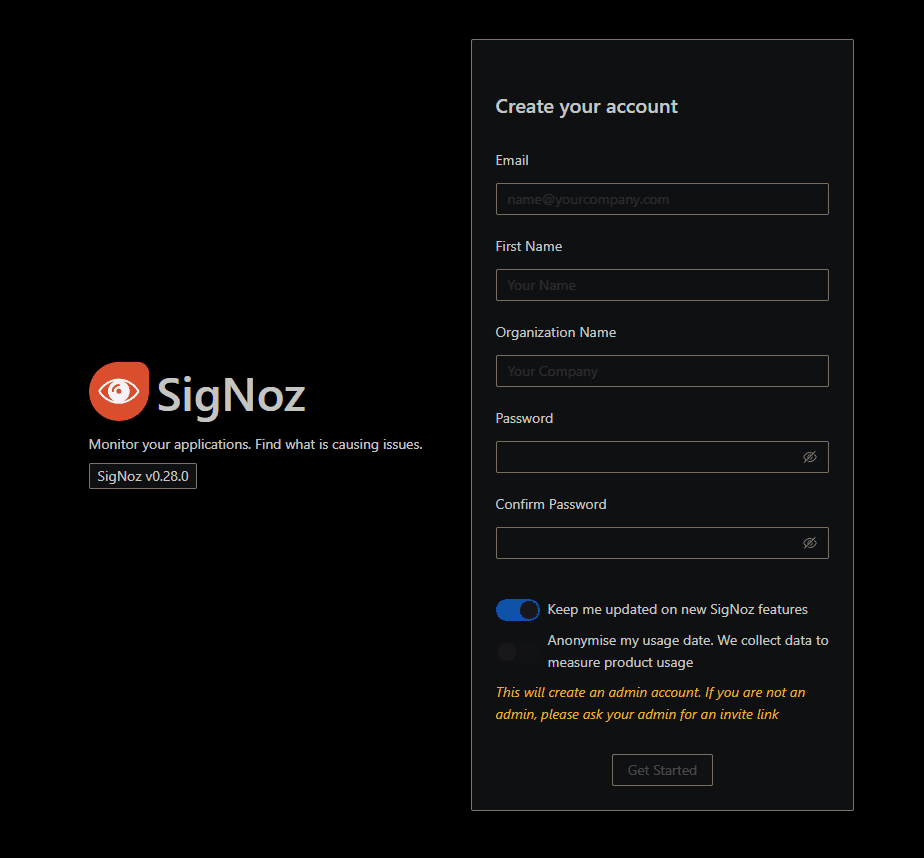924x858 pixels.
Task: Click the SigNoz v0.28.0 version badge
Action: pos(143,477)
